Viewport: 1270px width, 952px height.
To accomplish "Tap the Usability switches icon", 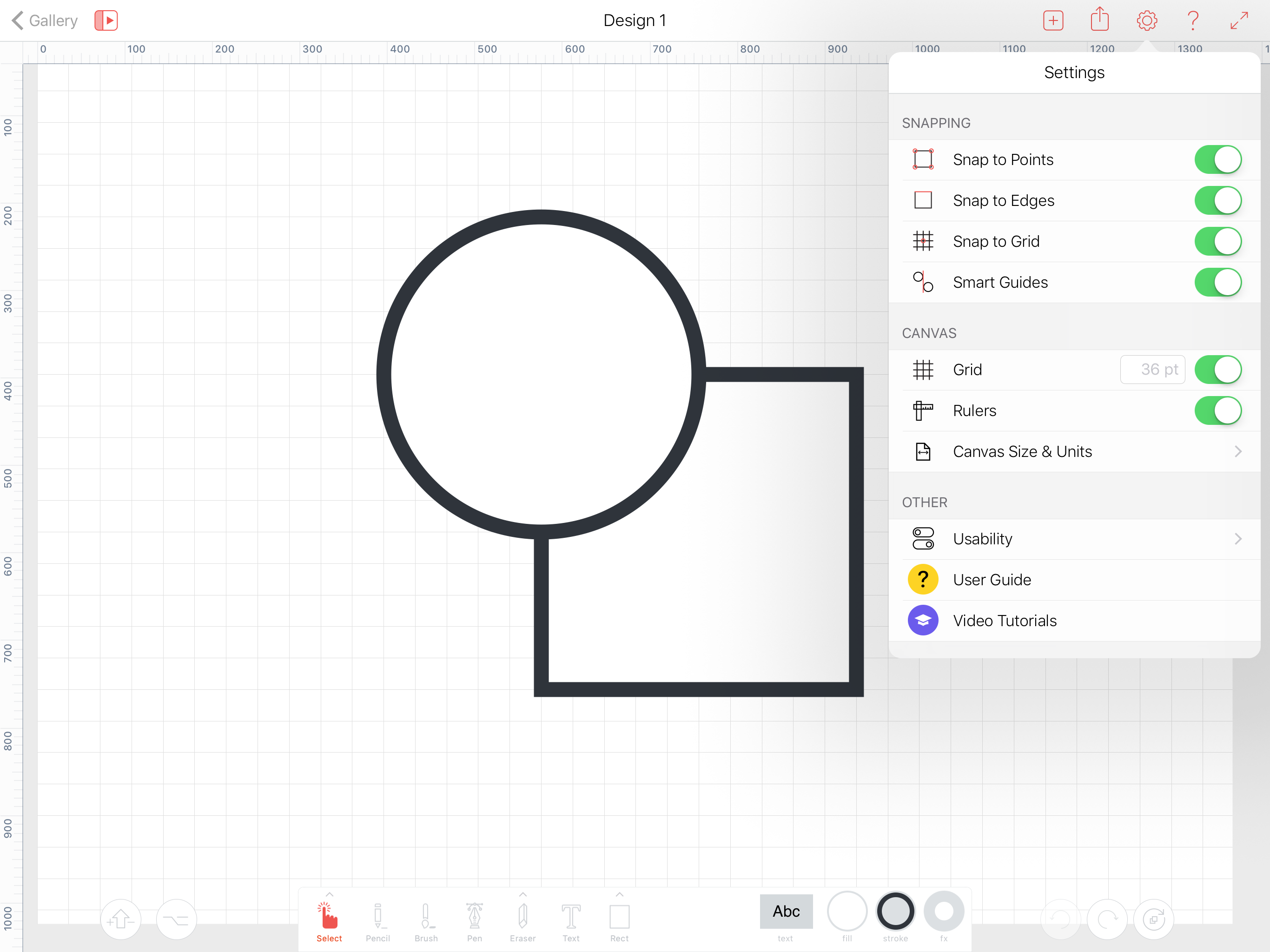I will click(923, 539).
